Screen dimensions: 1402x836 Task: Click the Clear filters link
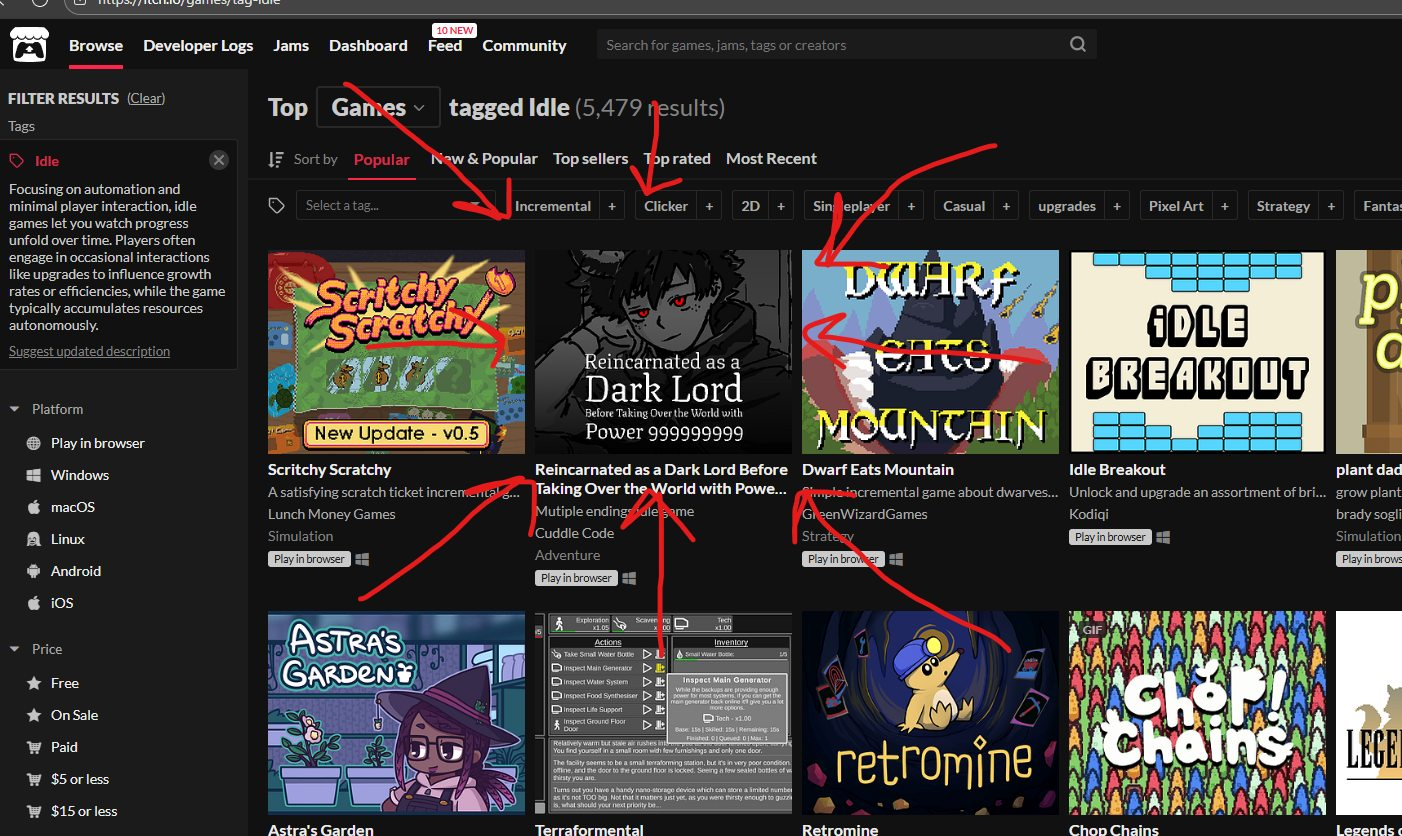pos(146,98)
